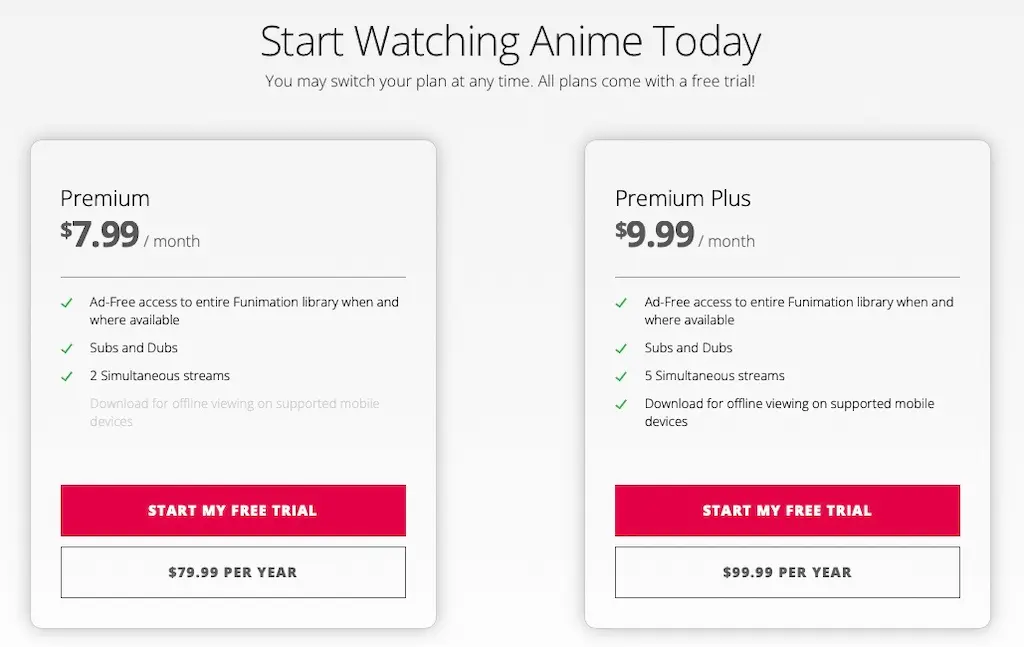Click Start Watching Anime Today heading
Image resolution: width=1024 pixels, height=647 pixels.
click(511, 41)
